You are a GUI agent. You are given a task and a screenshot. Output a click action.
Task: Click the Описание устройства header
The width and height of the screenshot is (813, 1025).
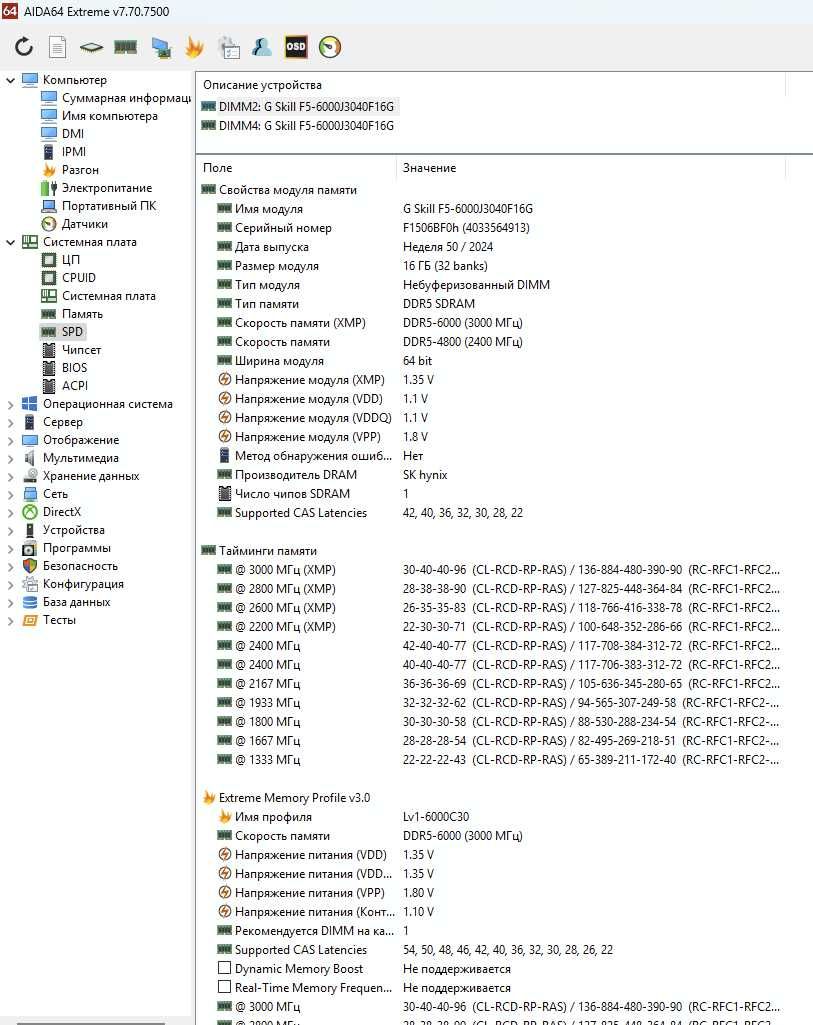pyautogui.click(x=491, y=85)
